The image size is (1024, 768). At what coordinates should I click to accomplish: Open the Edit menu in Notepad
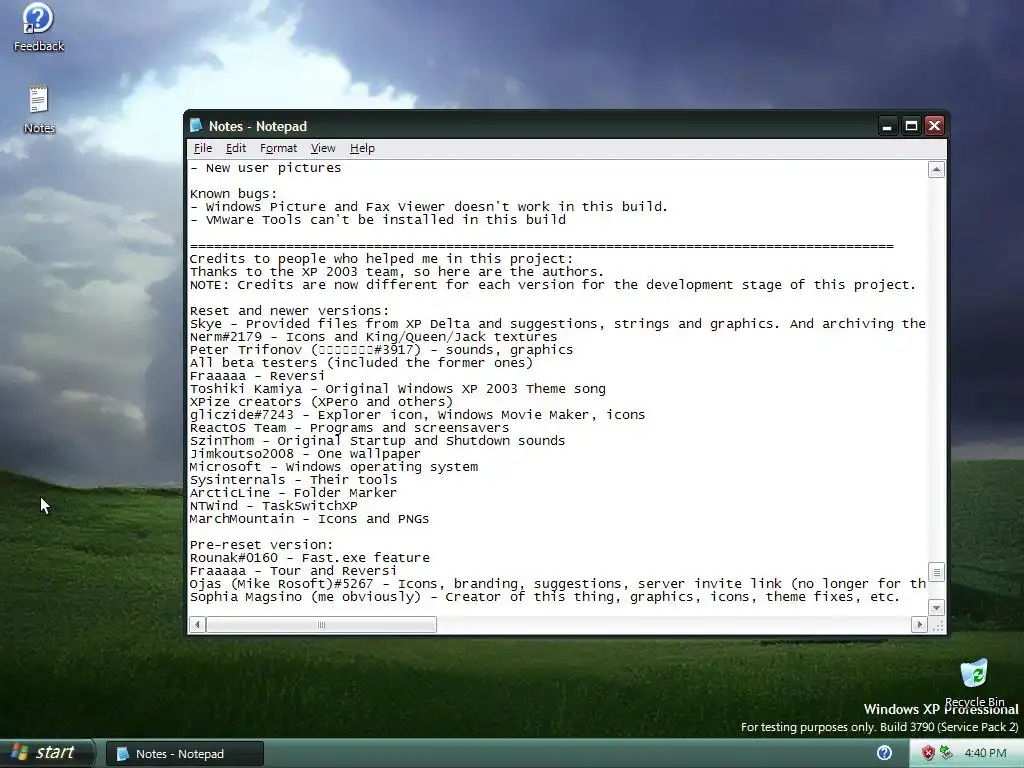point(236,148)
